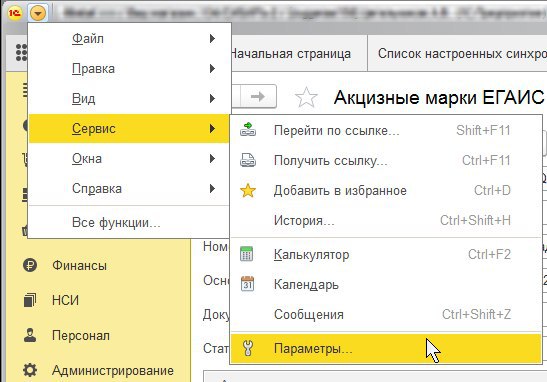Screen dimensions: 547x382
Task: Click the go-to-link arrow icon
Action: coord(248,130)
